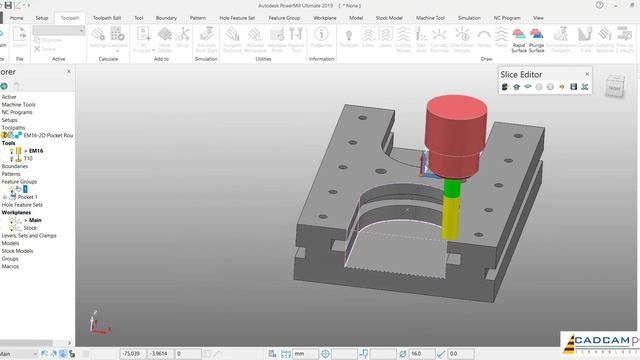Click the X coordinate field showing -75.039

132,353
